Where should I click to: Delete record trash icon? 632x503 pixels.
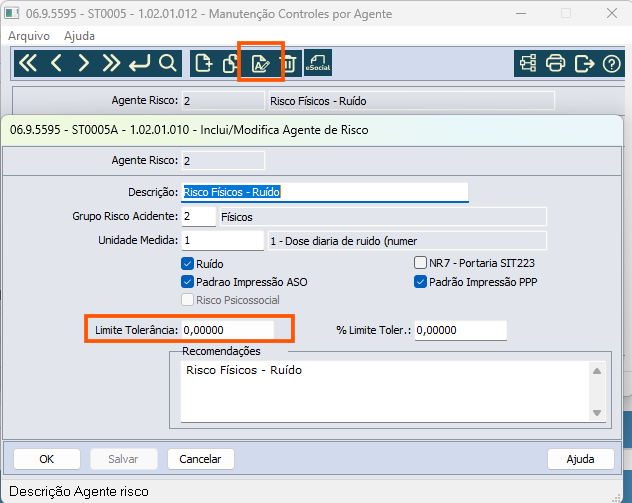coord(289,64)
